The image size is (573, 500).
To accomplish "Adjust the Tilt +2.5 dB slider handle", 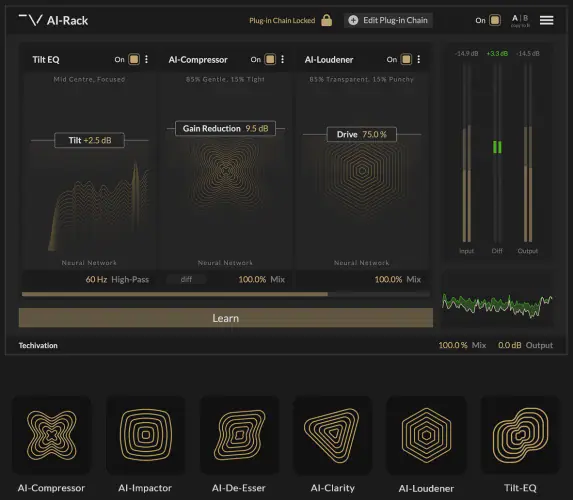I will coord(90,140).
